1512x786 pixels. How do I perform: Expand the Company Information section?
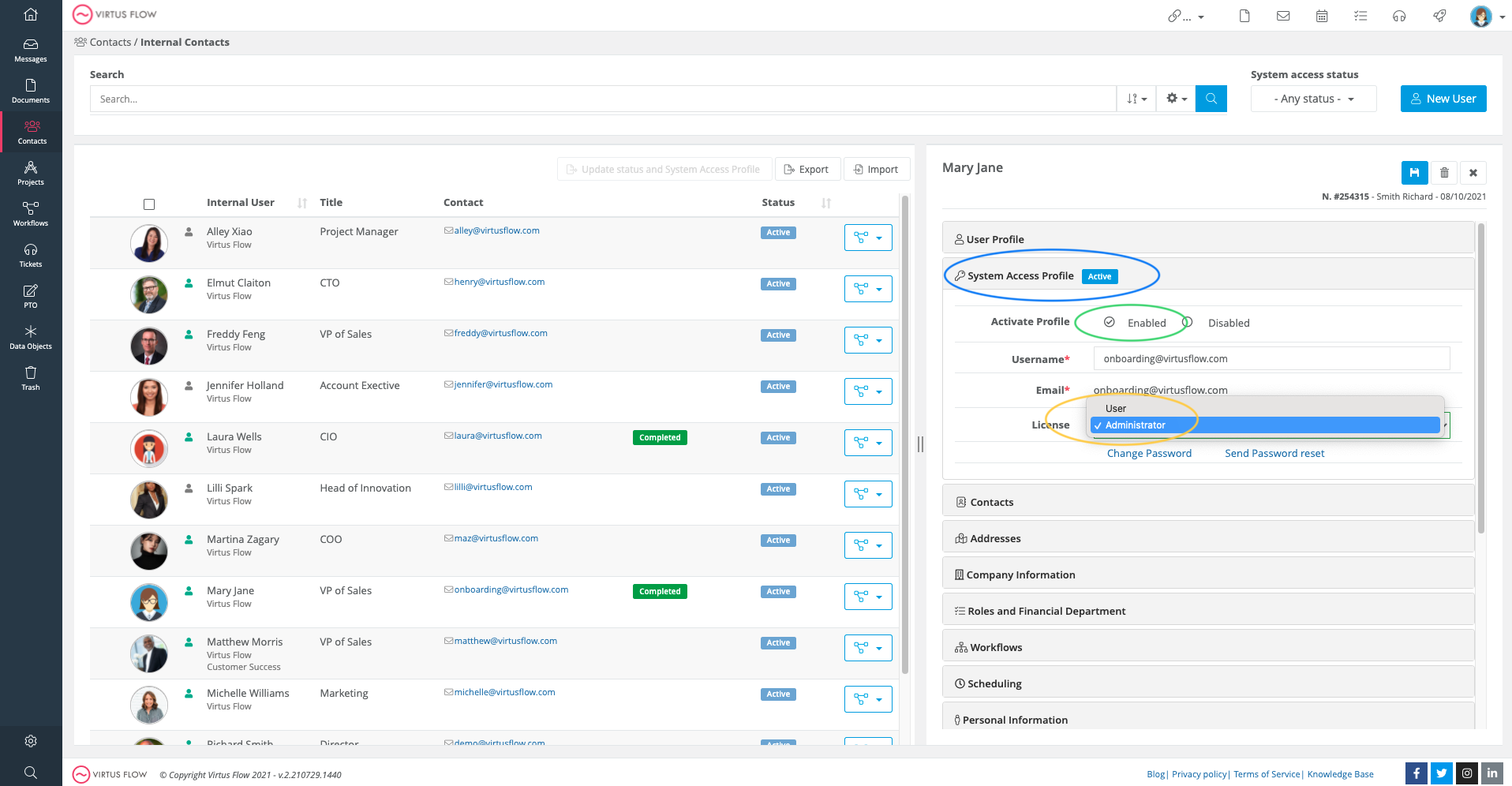click(x=1021, y=574)
